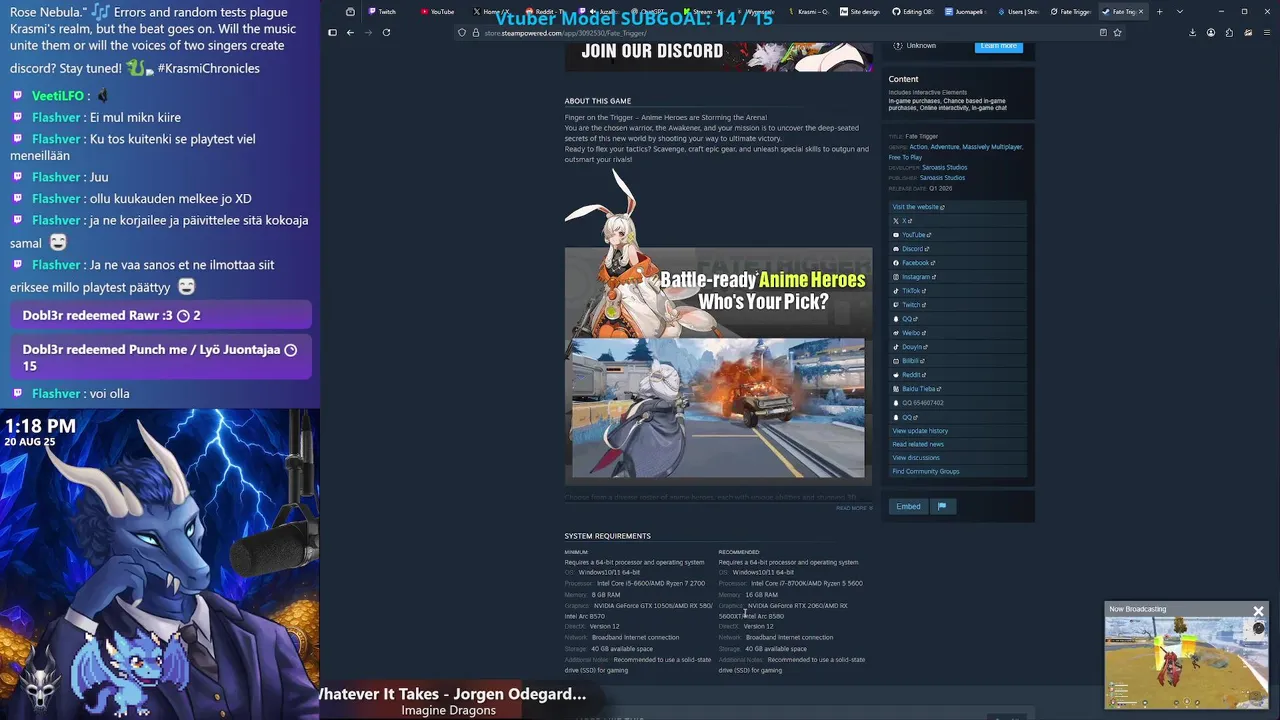Screen dimensions: 1280x720
Task: Click the ABOUT THIS GAME heading
Action: pos(597,101)
